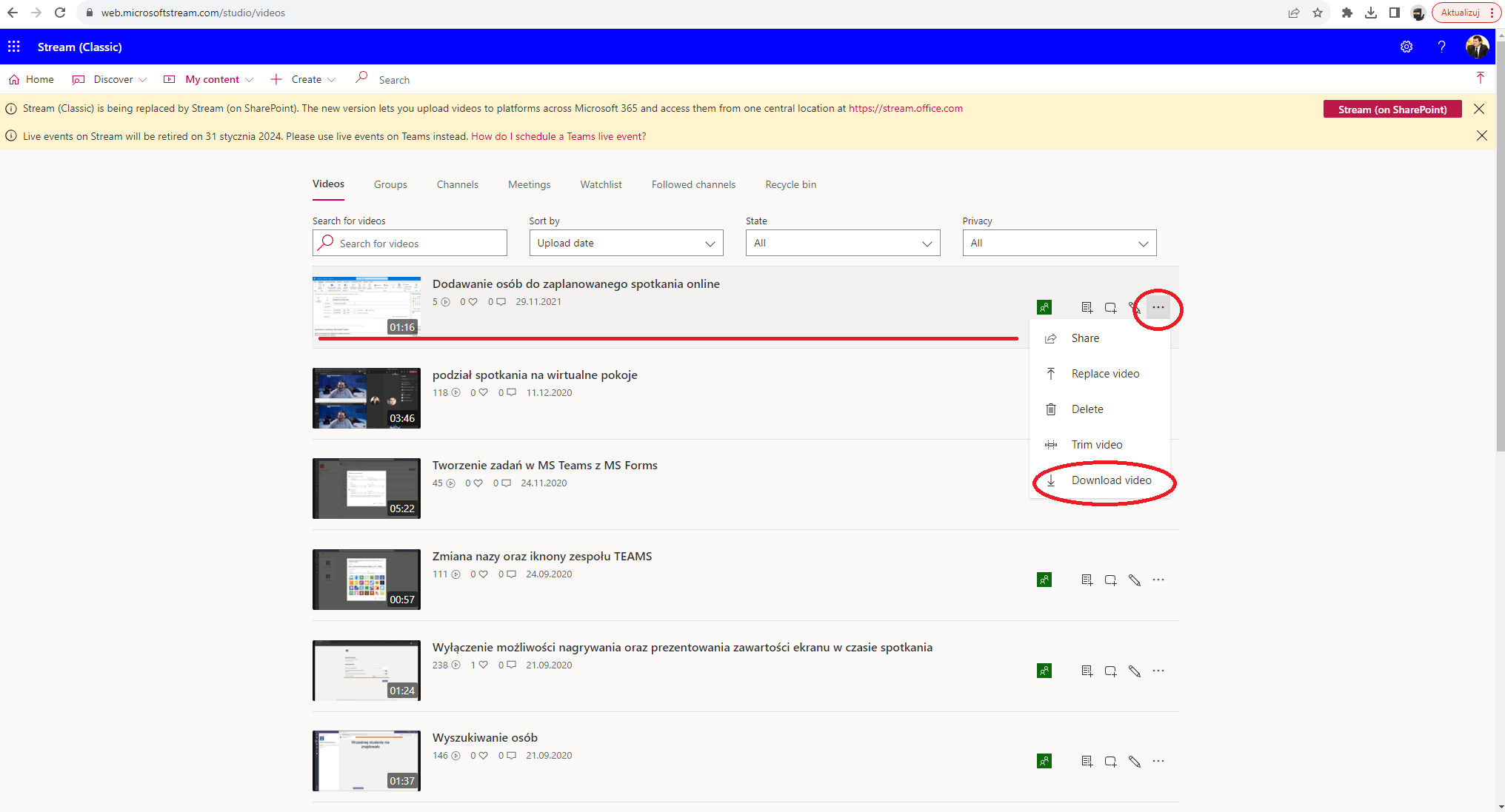The image size is (1505, 812).
Task: Go to Home in the navigation bar
Action: (x=31, y=79)
